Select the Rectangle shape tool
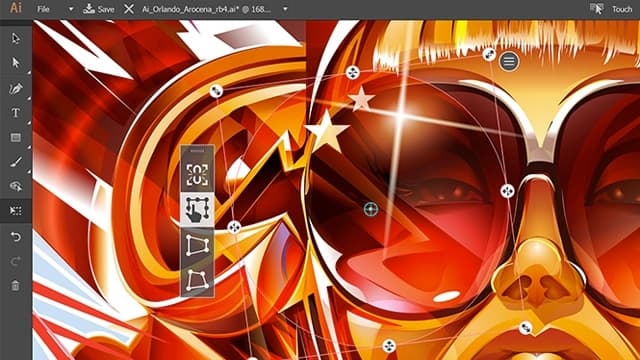This screenshot has width=640, height=360. tap(16, 138)
